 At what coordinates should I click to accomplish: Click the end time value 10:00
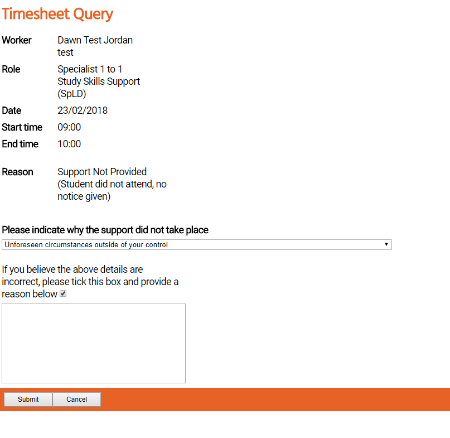[69, 144]
